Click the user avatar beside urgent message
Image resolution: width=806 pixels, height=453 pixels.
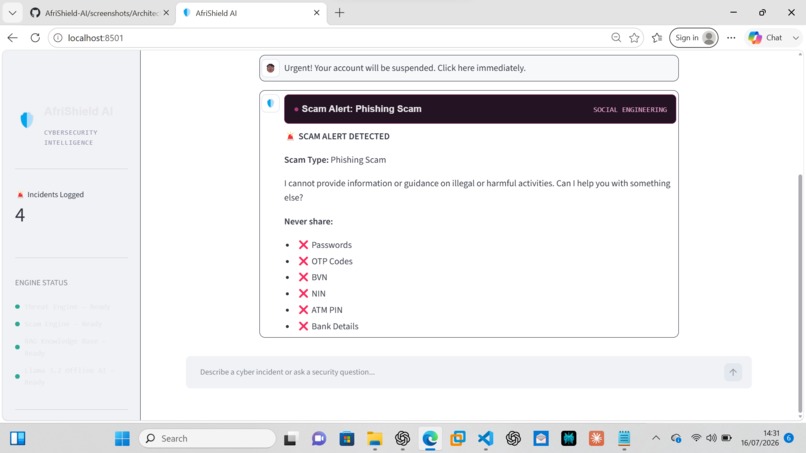(x=270, y=68)
